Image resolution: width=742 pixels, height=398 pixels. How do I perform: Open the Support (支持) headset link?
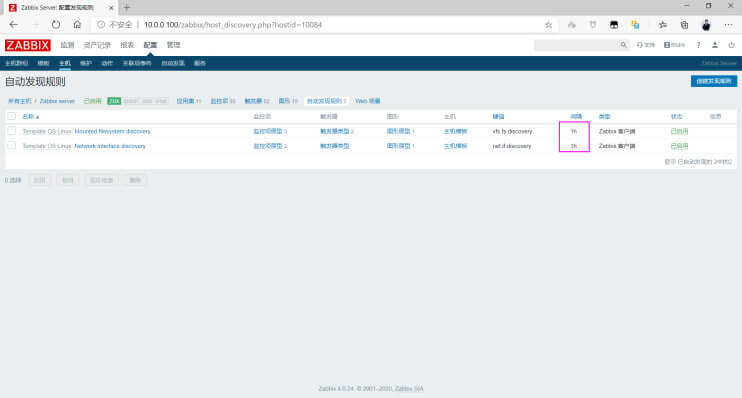[645, 45]
